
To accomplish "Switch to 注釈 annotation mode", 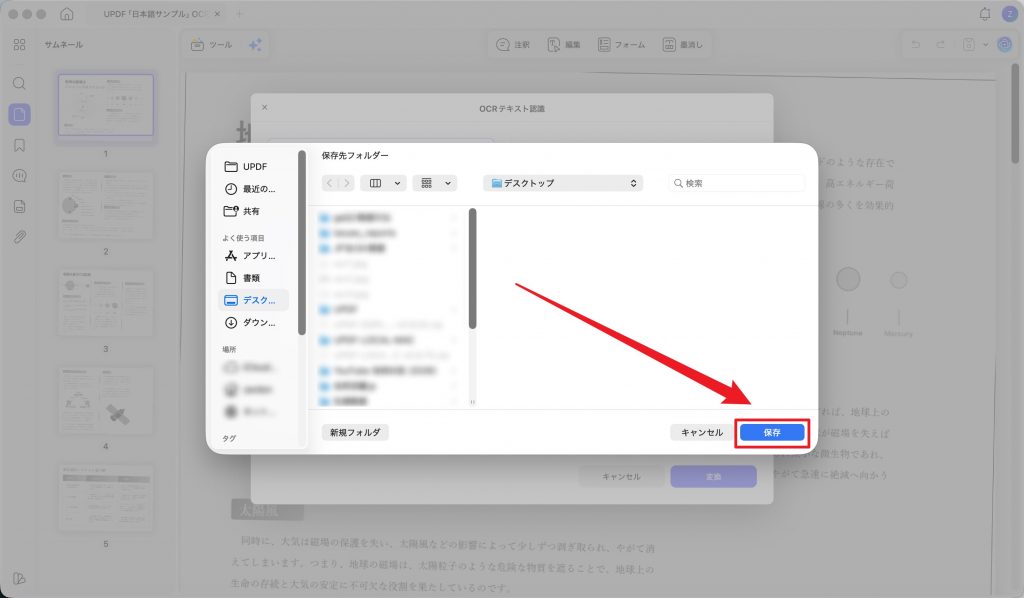I will click(513, 44).
